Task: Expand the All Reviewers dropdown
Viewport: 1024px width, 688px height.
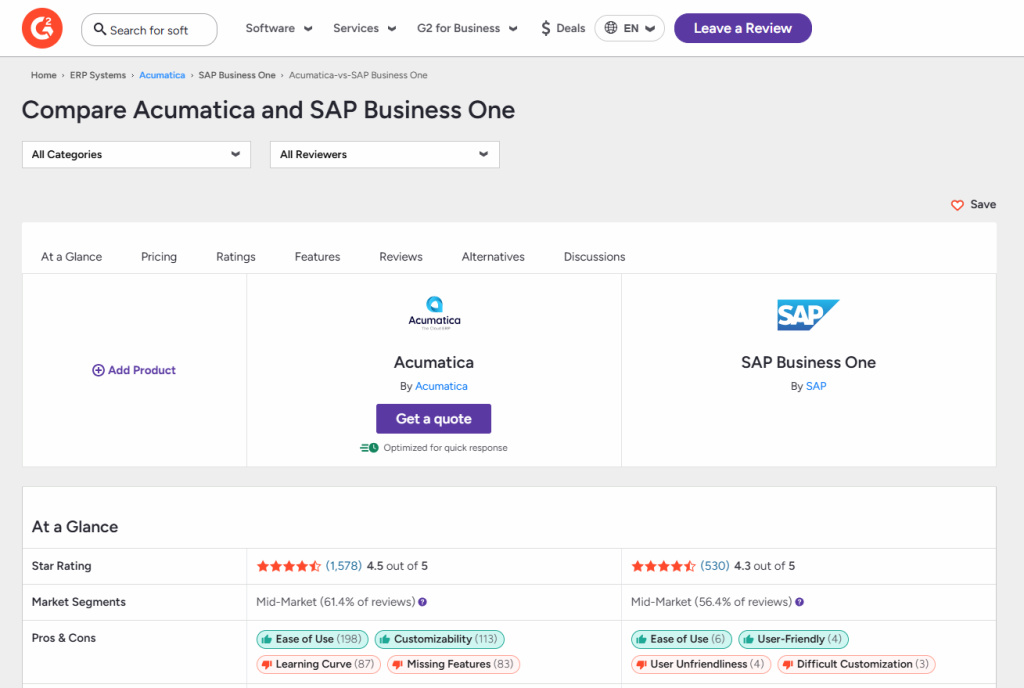Action: click(384, 154)
